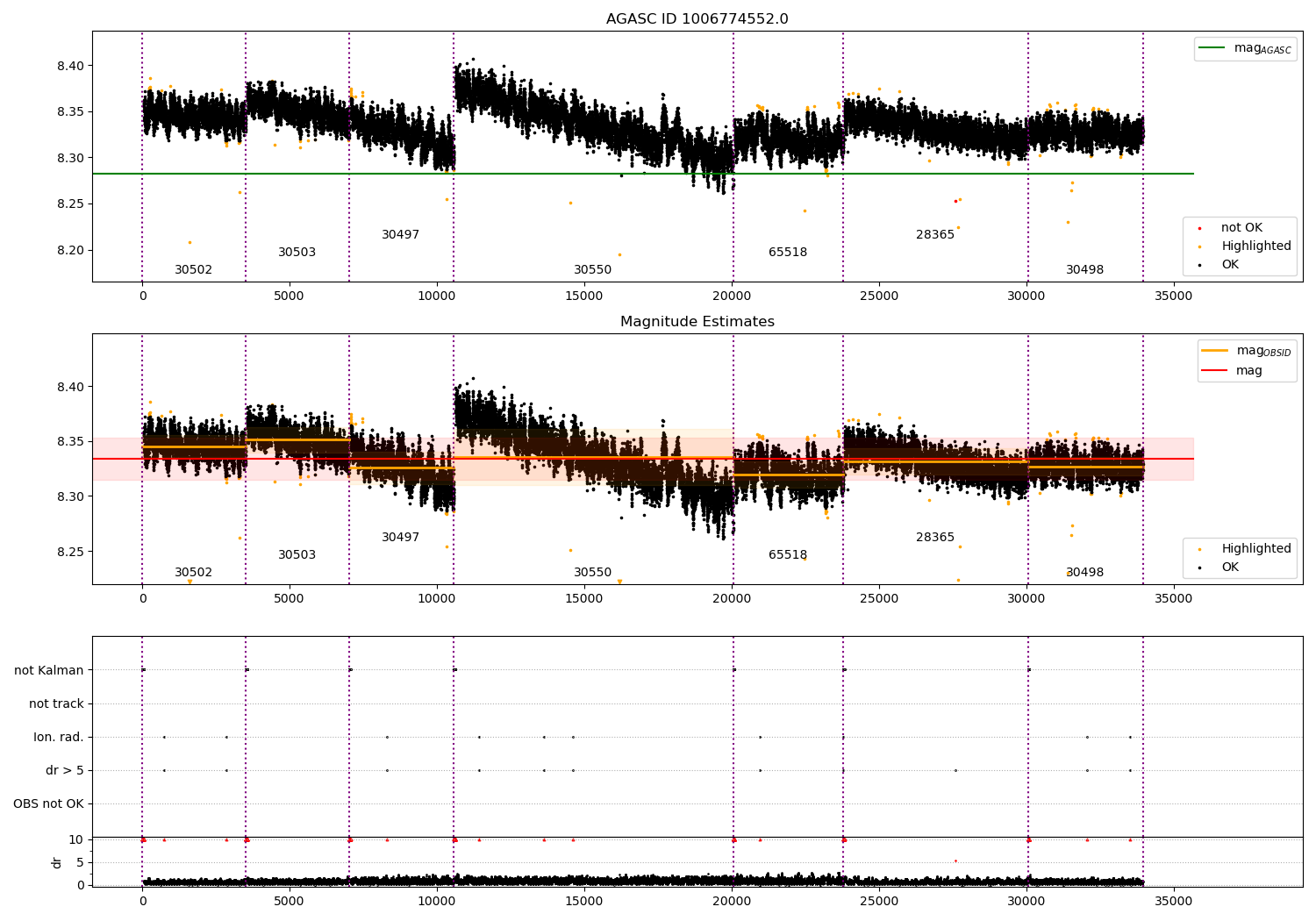The width and height of the screenshot is (1316, 921).
Task: Click obsid label 30502 in top plot
Action: (193, 270)
